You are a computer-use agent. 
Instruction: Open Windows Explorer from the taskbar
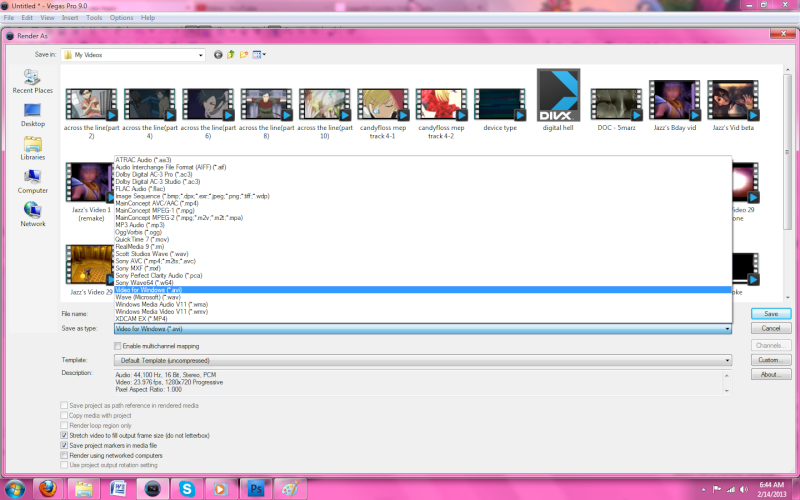coord(83,489)
